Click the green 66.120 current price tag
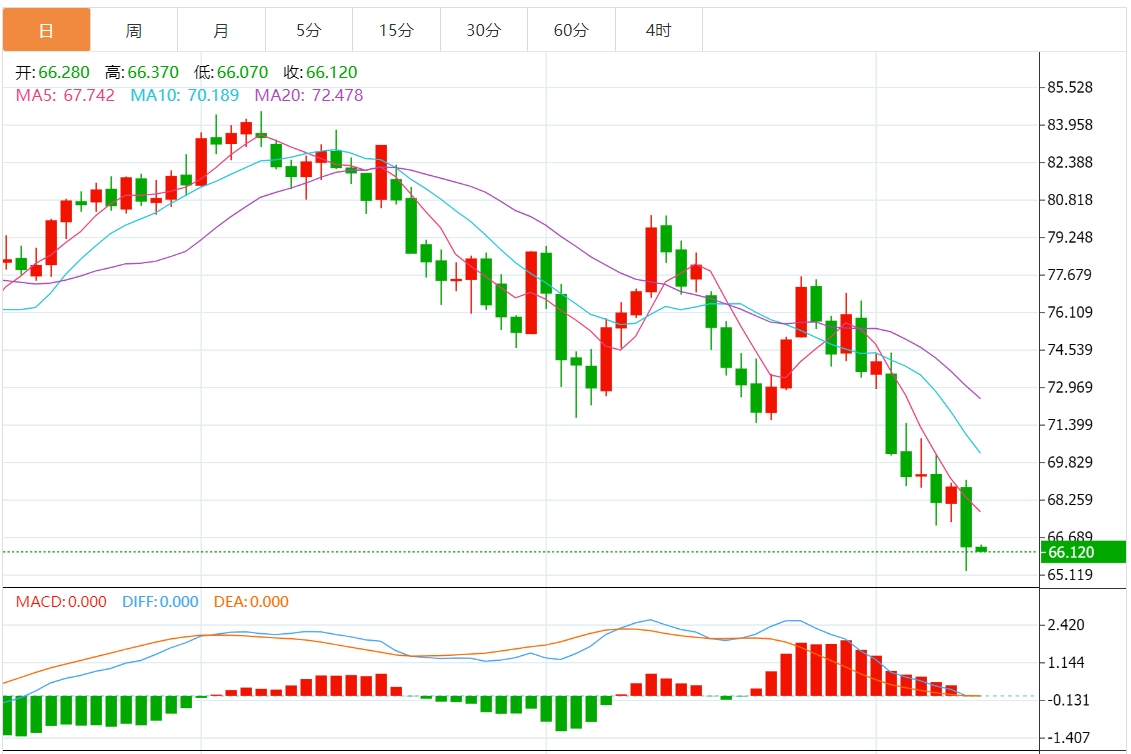Screen dimensions: 1131x754 [1083, 552]
